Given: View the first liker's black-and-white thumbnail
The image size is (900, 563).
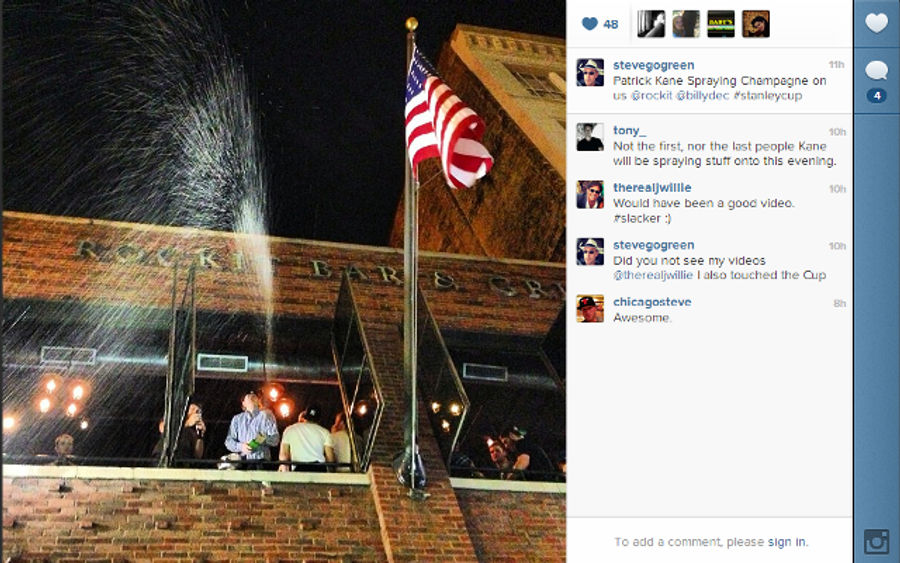Looking at the screenshot, I should click(651, 24).
